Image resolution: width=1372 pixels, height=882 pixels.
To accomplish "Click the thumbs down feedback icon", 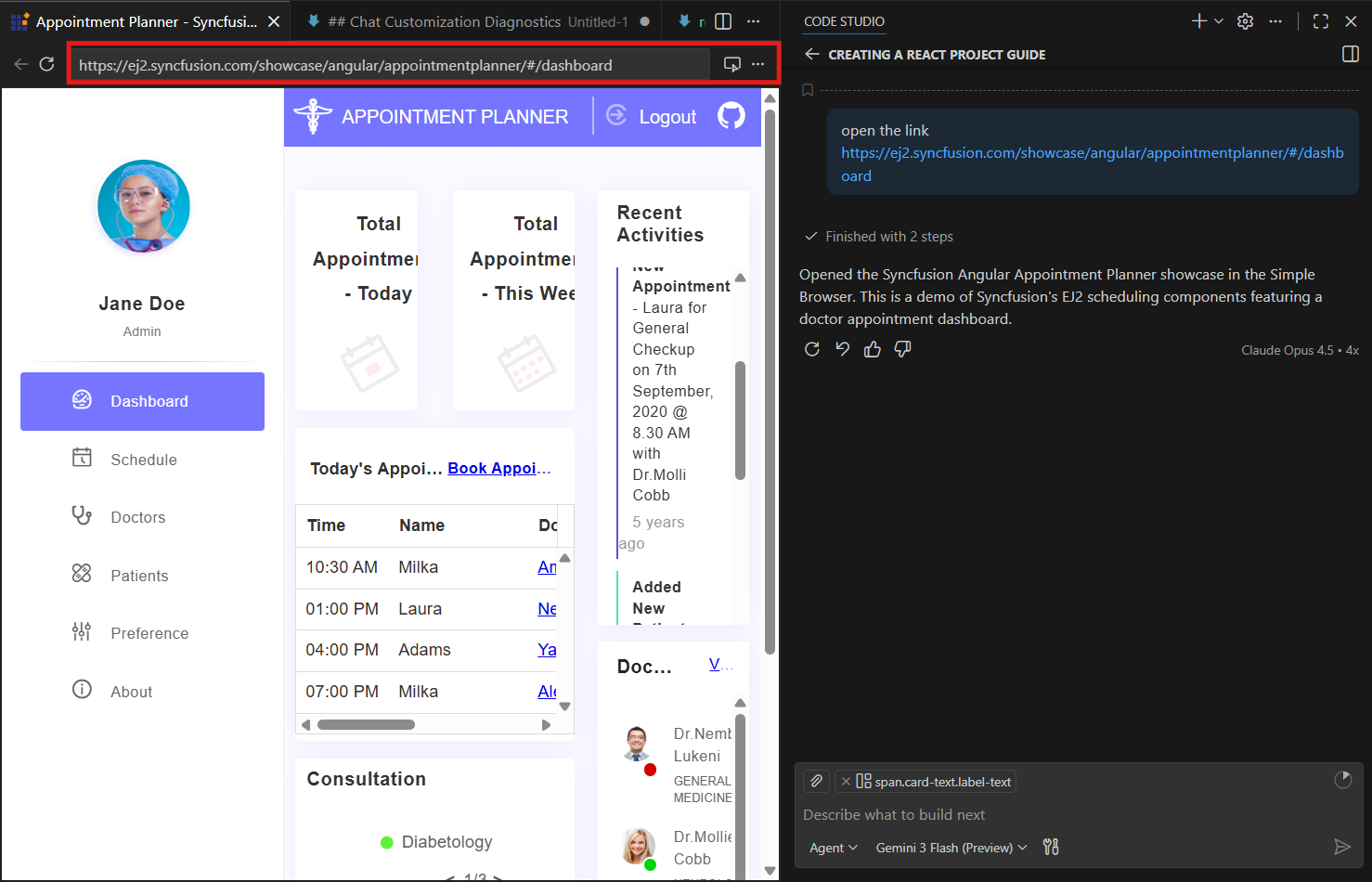I will (902, 349).
